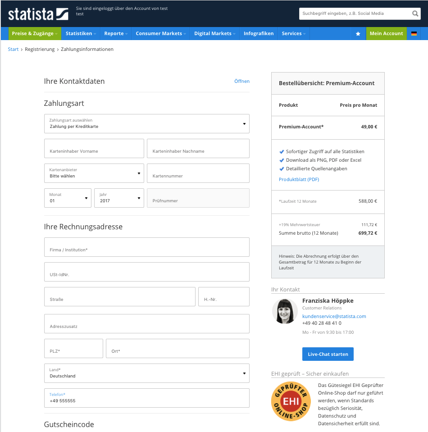
Task: Open the Produktblatt (PDF) link
Action: [x=299, y=179]
